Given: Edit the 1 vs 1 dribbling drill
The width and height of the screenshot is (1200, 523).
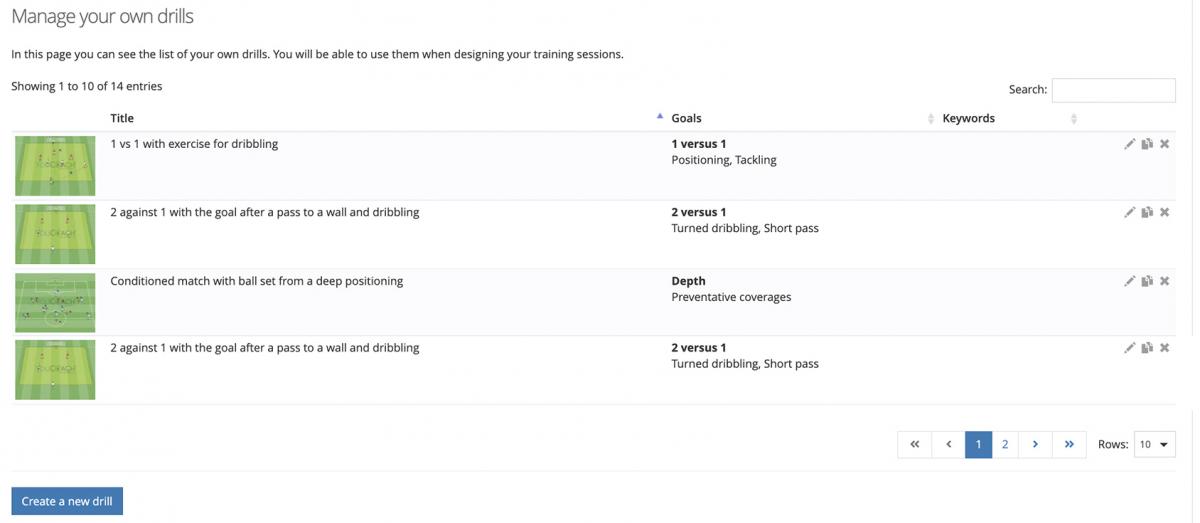Looking at the screenshot, I should (1129, 144).
